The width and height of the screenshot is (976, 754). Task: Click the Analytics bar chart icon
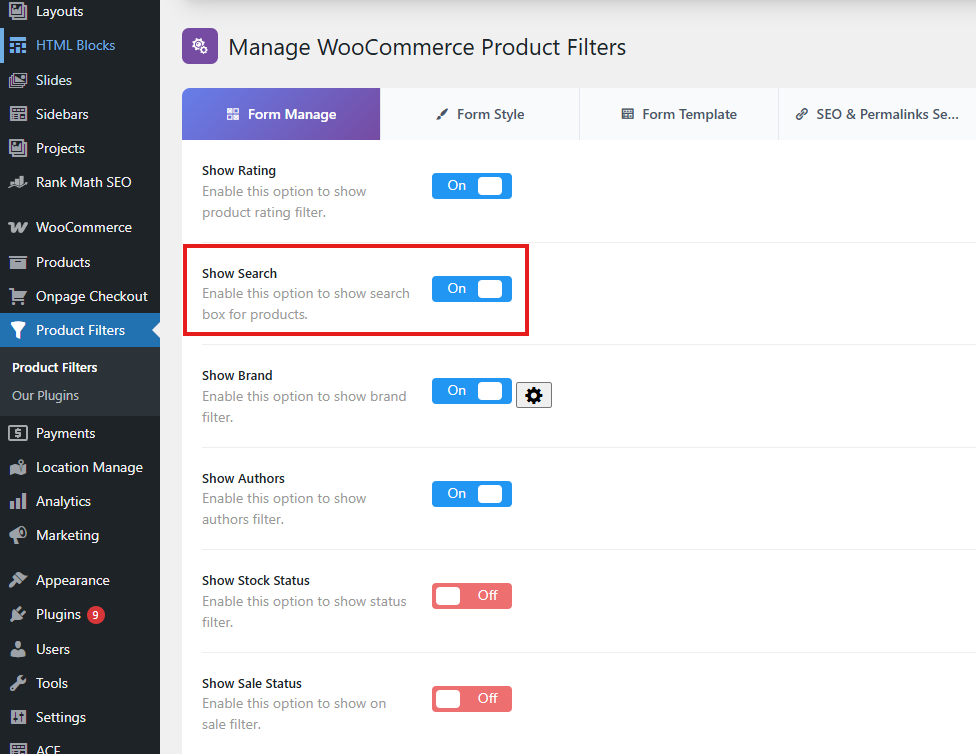18,501
